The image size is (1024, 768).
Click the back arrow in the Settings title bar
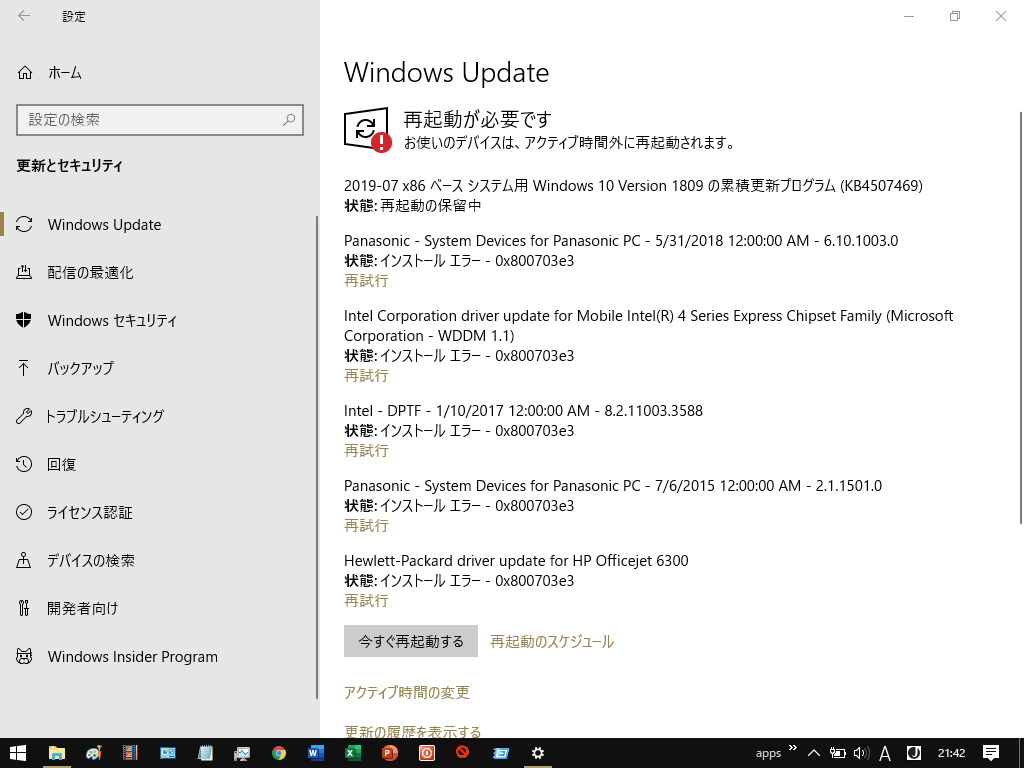click(24, 16)
